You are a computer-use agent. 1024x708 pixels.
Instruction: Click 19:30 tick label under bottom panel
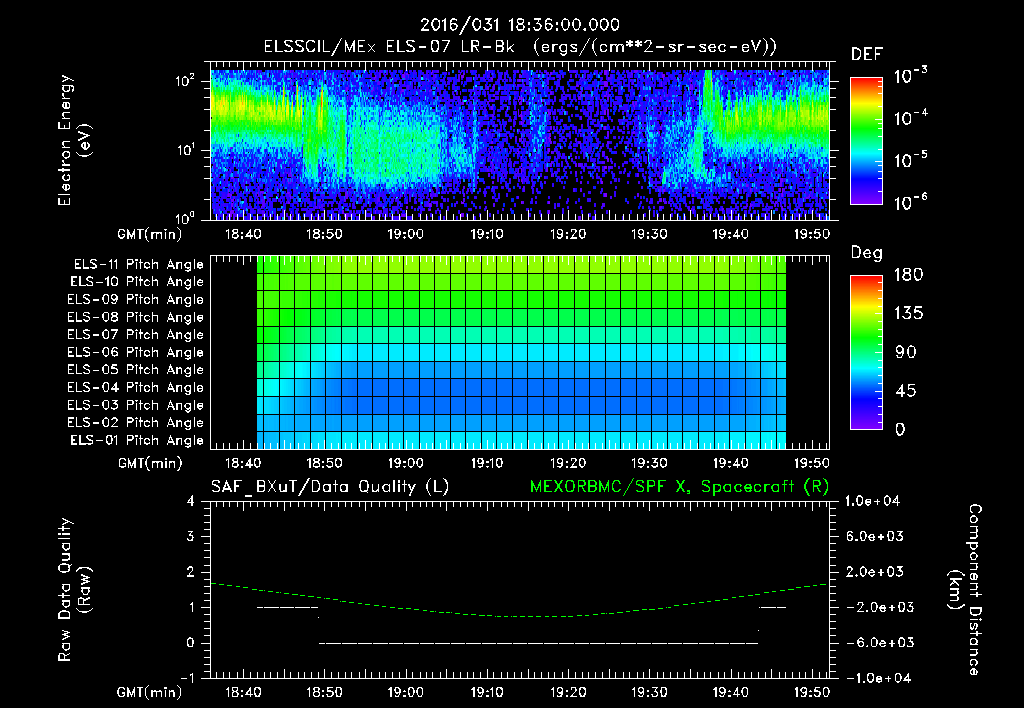click(648, 692)
